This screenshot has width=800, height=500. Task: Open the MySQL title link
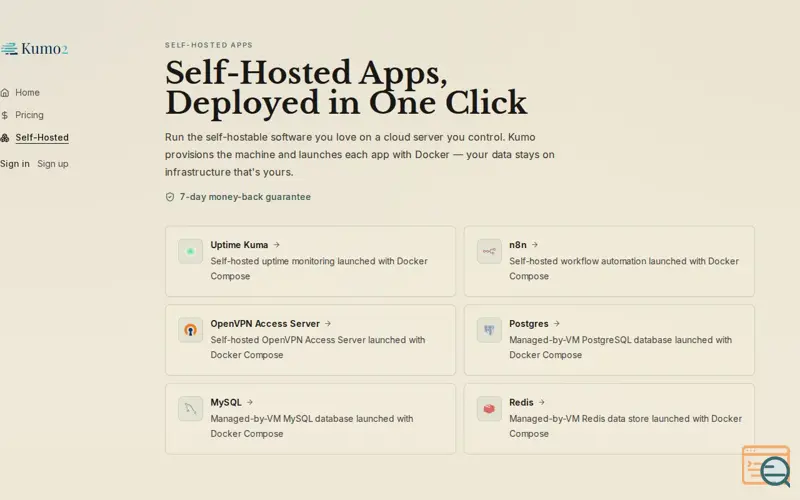coord(226,403)
